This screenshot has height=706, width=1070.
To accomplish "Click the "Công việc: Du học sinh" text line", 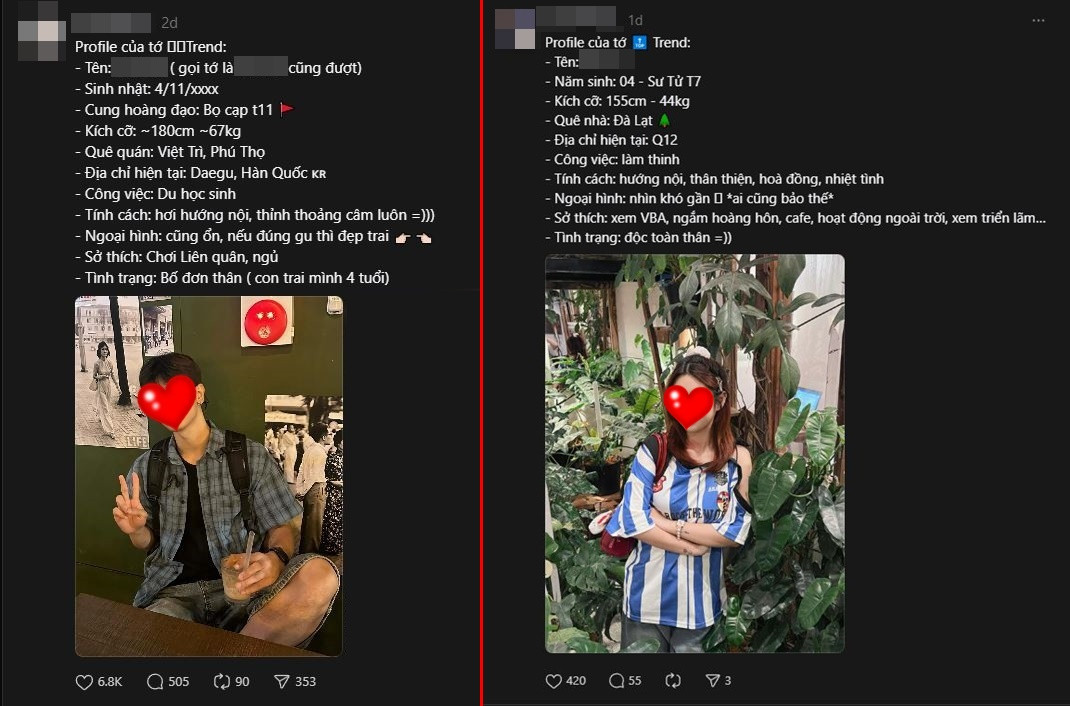I will click(x=155, y=194).
